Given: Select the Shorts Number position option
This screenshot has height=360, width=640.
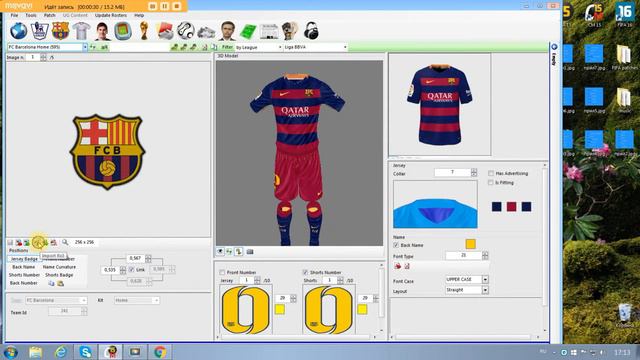Looking at the screenshot, I should point(24,275).
